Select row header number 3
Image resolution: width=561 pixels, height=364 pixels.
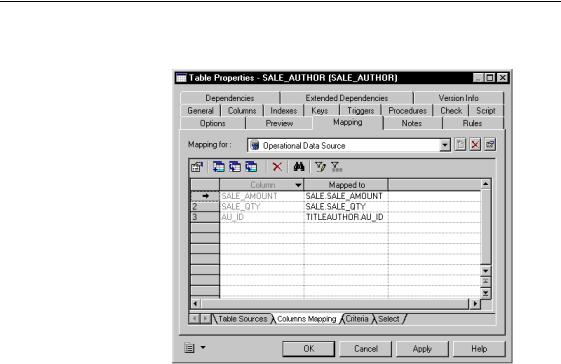(205, 217)
